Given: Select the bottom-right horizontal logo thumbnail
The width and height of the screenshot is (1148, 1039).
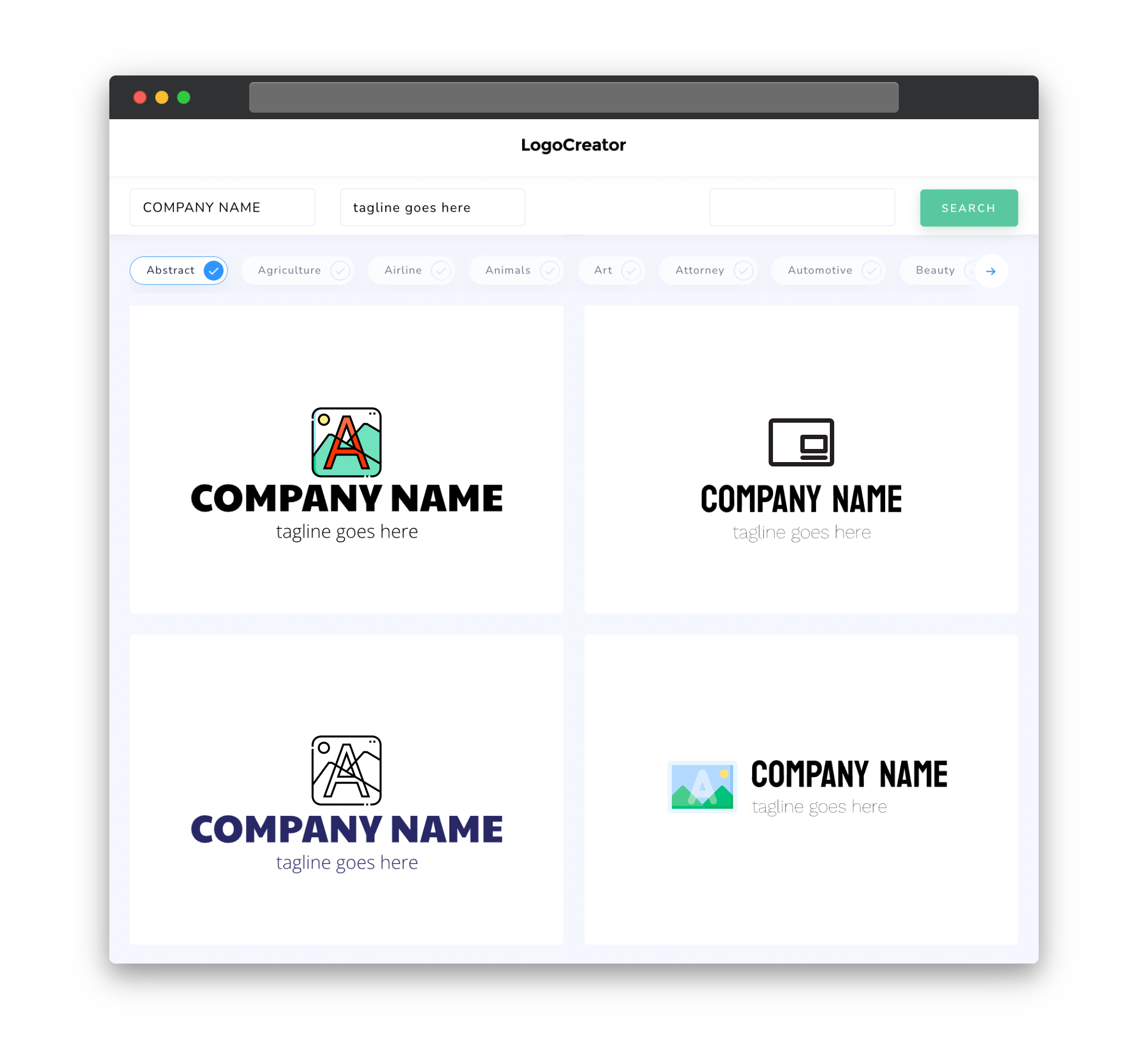Looking at the screenshot, I should (800, 787).
